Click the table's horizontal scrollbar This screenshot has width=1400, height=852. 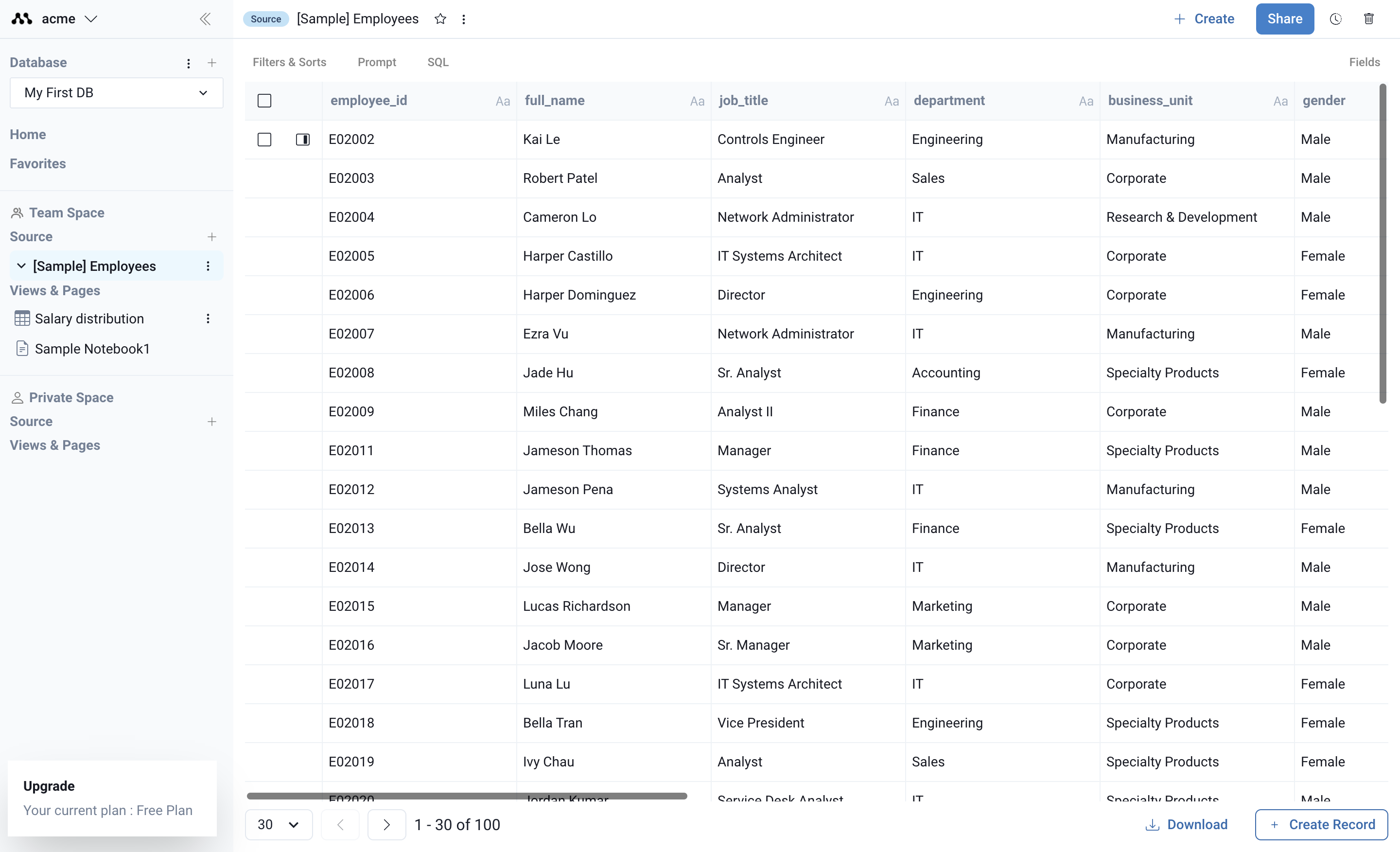pos(467,796)
